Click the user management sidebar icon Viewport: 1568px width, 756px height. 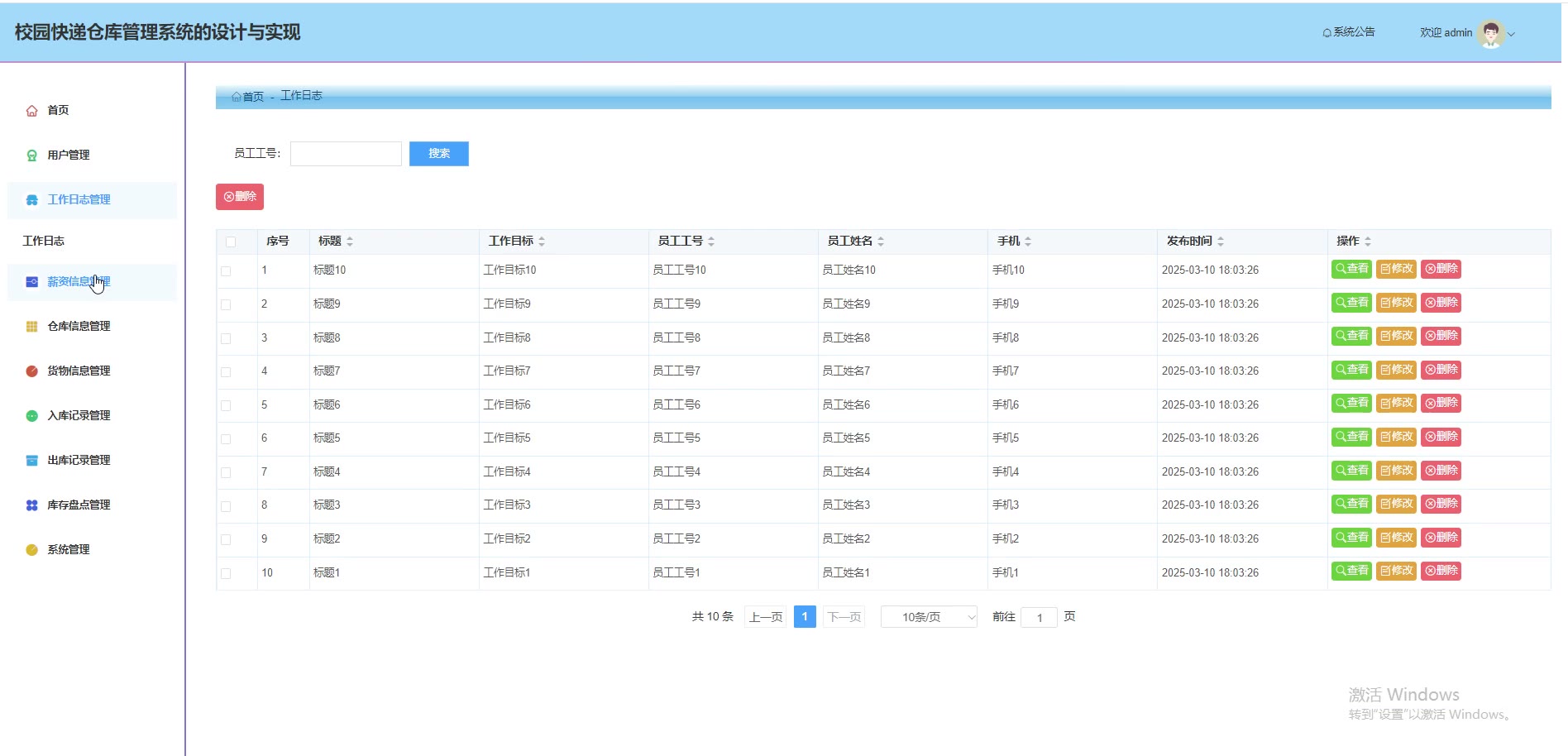pyautogui.click(x=31, y=156)
